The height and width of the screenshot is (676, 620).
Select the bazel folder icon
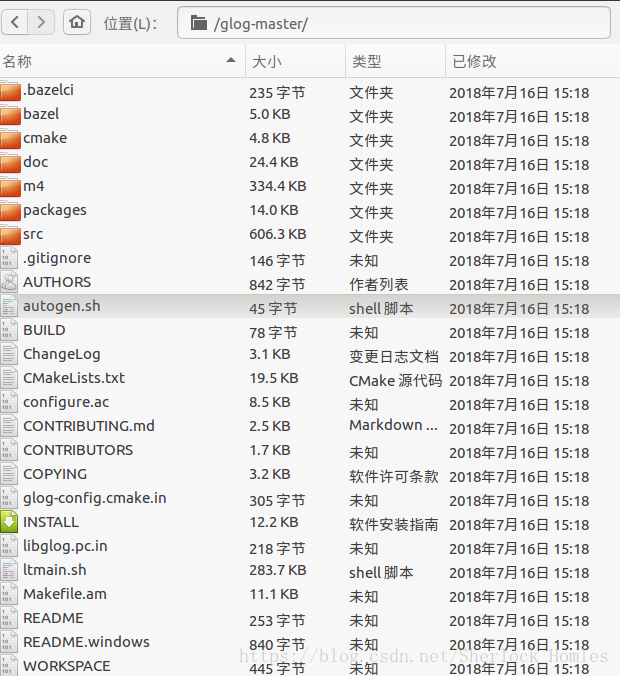point(10,115)
